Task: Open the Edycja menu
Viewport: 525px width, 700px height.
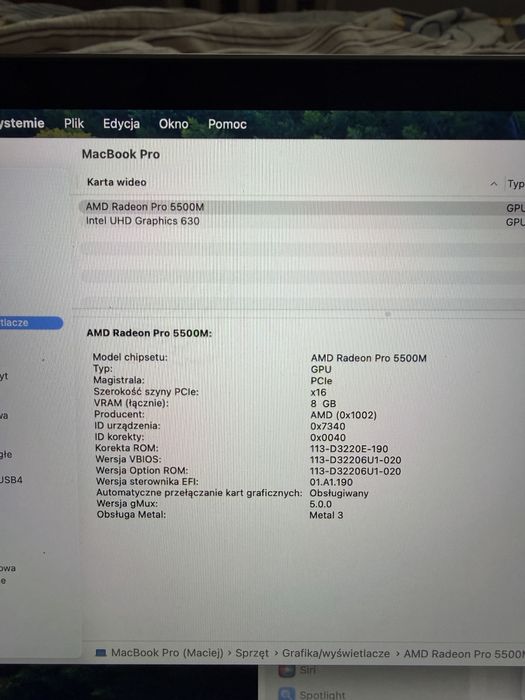Action: tap(121, 124)
